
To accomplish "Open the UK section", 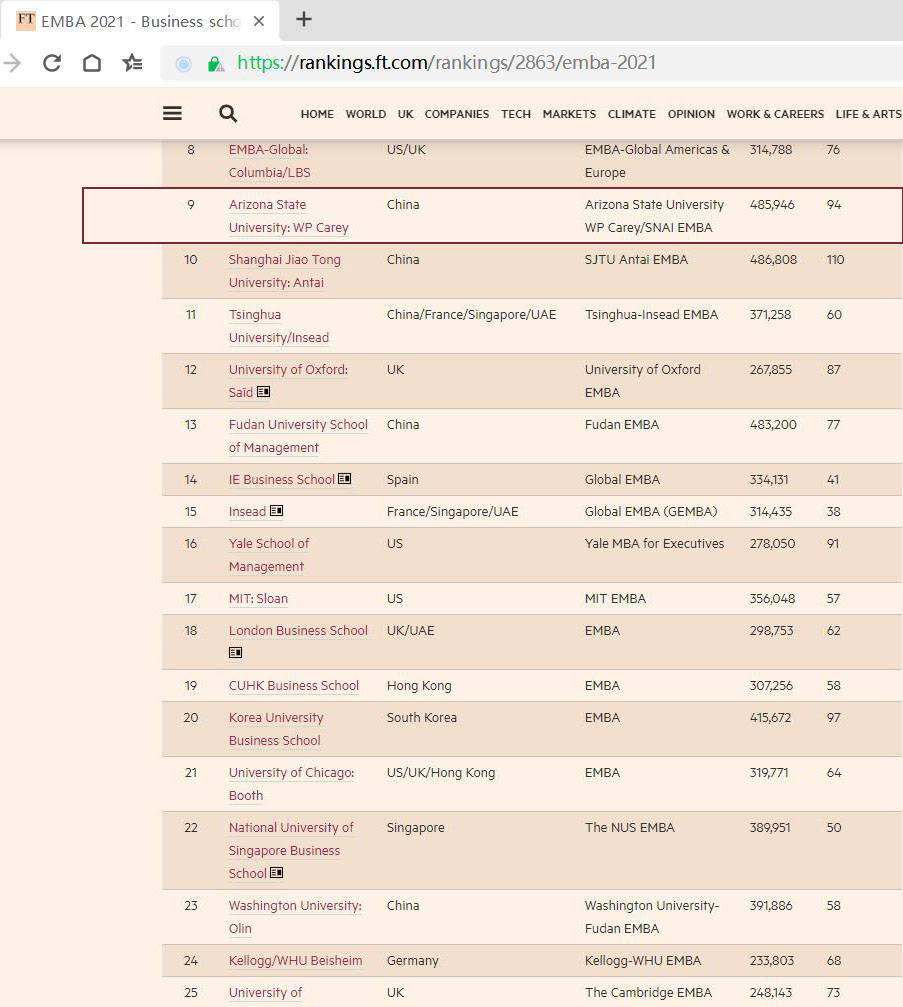I will 405,114.
